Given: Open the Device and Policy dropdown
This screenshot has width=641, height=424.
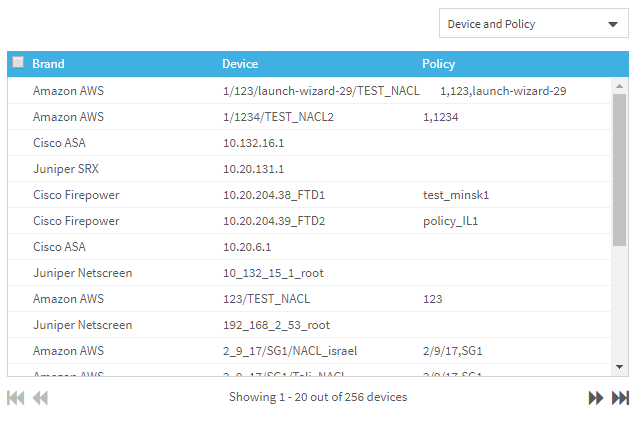Looking at the screenshot, I should 533,24.
